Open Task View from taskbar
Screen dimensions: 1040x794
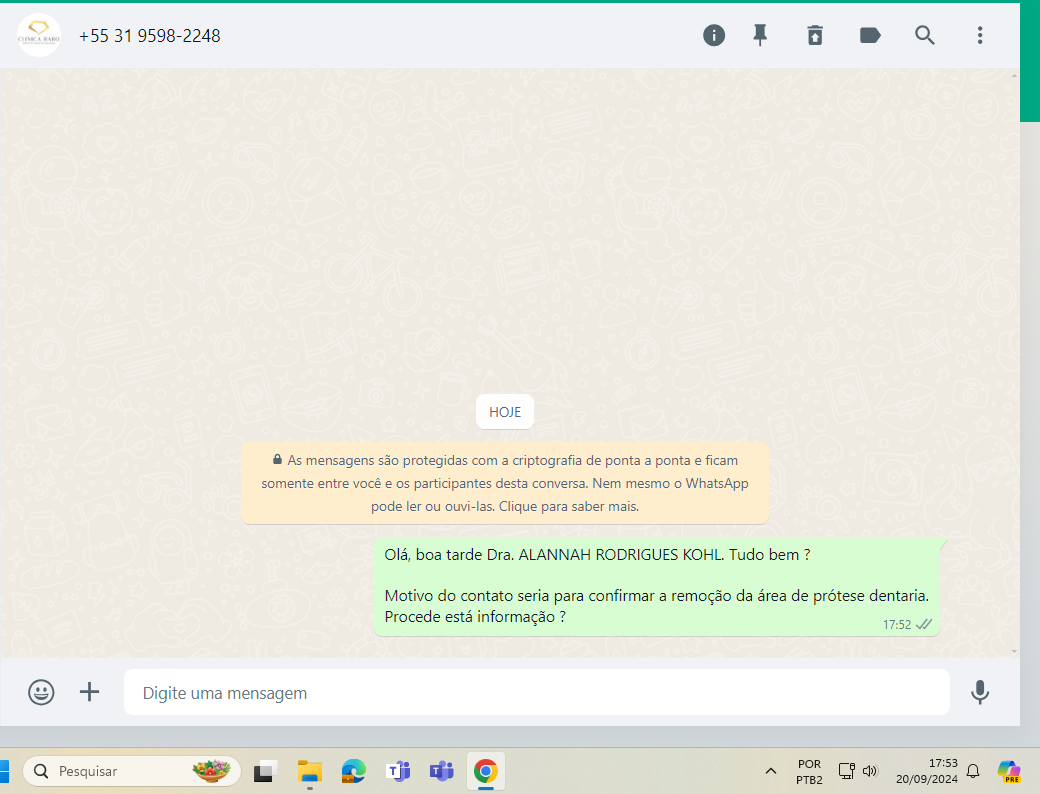264,771
